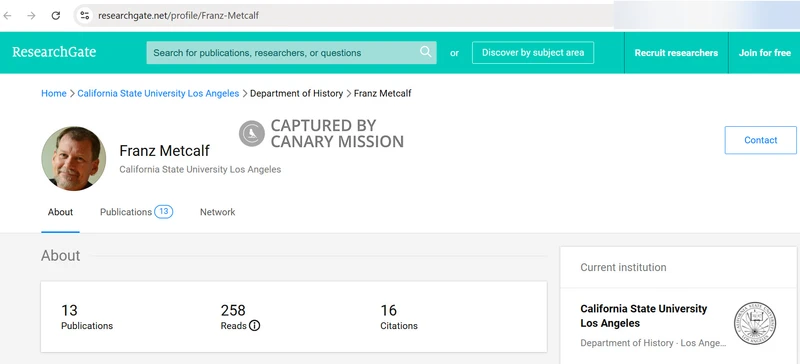Select the About tab

[x=60, y=212]
